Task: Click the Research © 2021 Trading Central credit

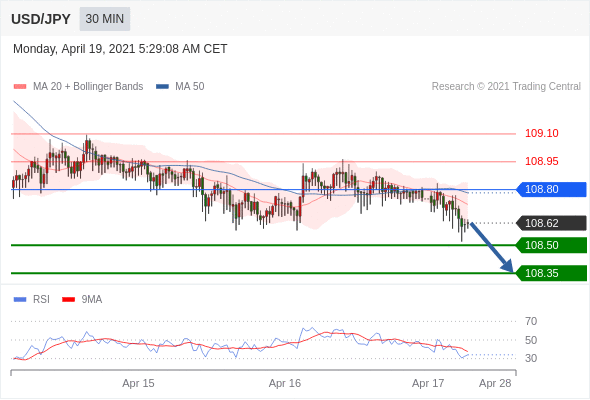Action: [506, 87]
